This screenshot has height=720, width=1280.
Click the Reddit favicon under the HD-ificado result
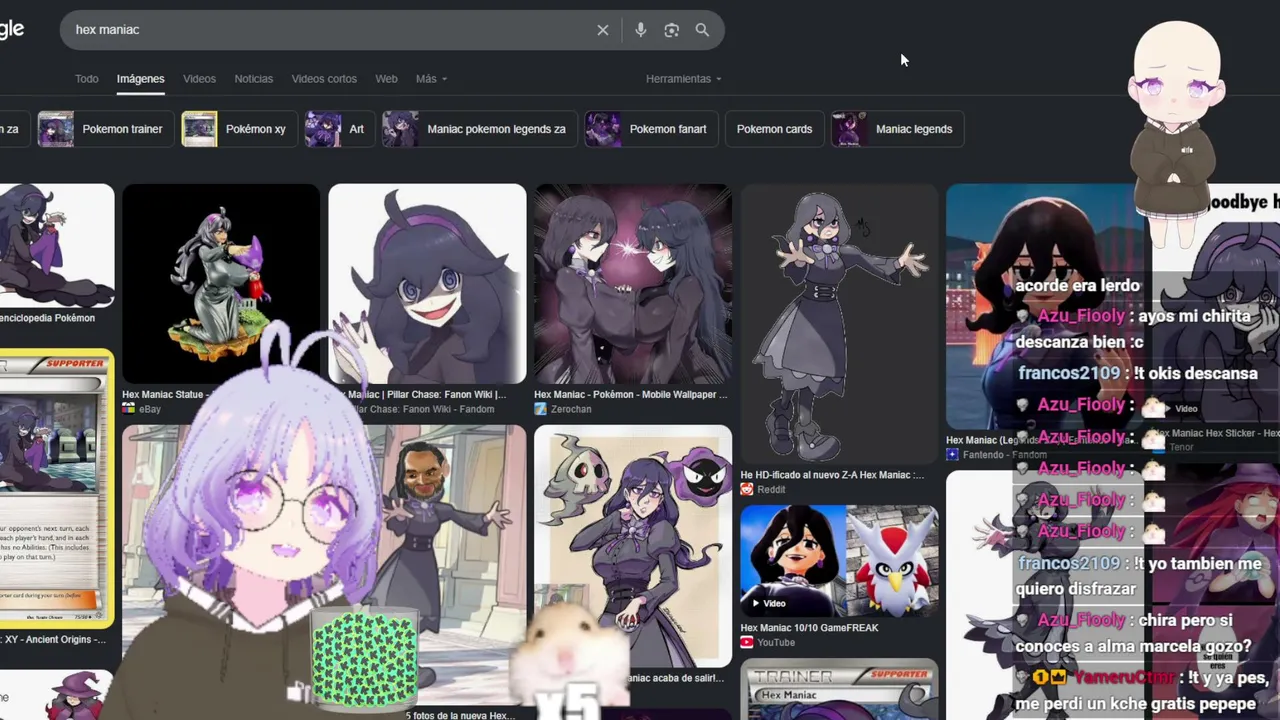pos(746,489)
